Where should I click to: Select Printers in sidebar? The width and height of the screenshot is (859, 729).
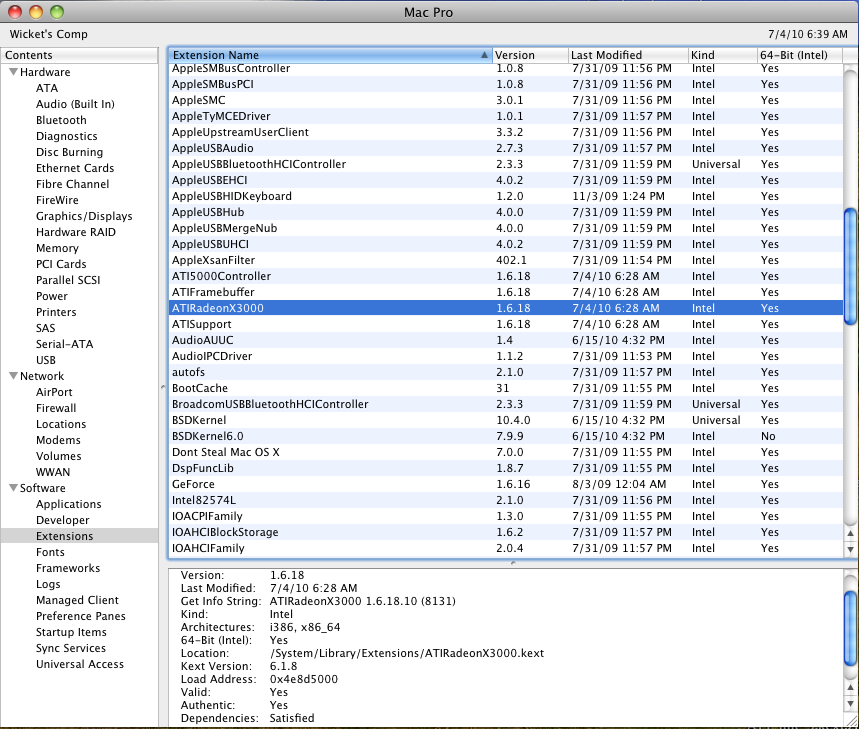(56, 312)
